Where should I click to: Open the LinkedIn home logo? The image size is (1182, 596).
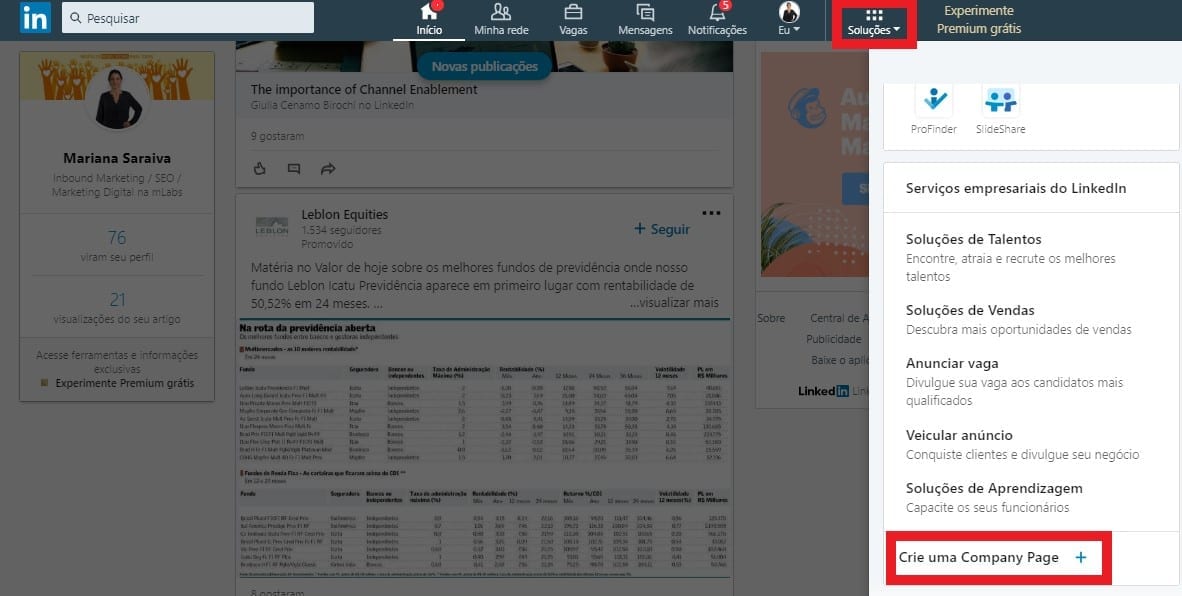pyautogui.click(x=35, y=17)
